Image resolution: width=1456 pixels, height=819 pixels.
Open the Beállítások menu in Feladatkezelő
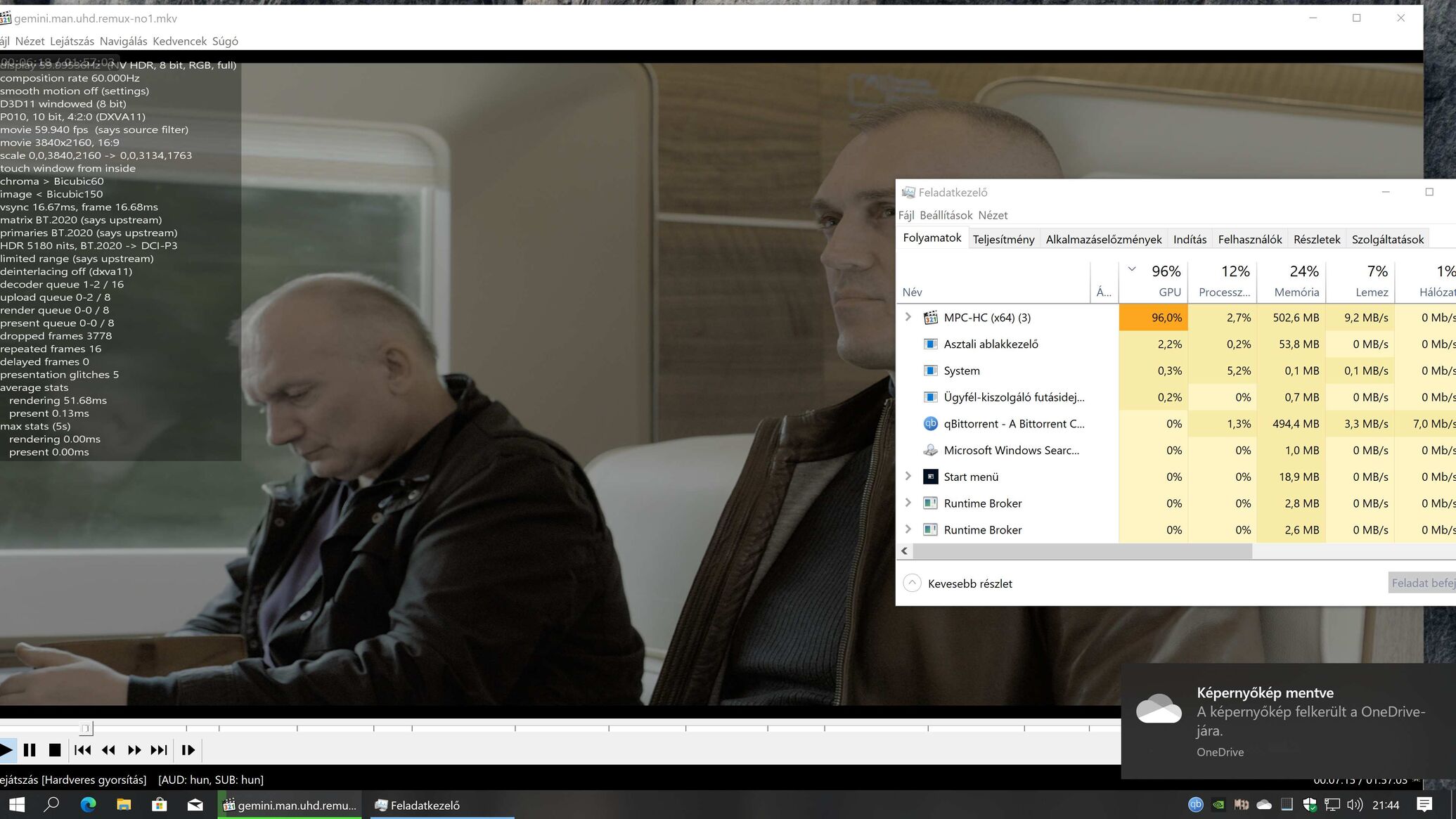coord(946,215)
